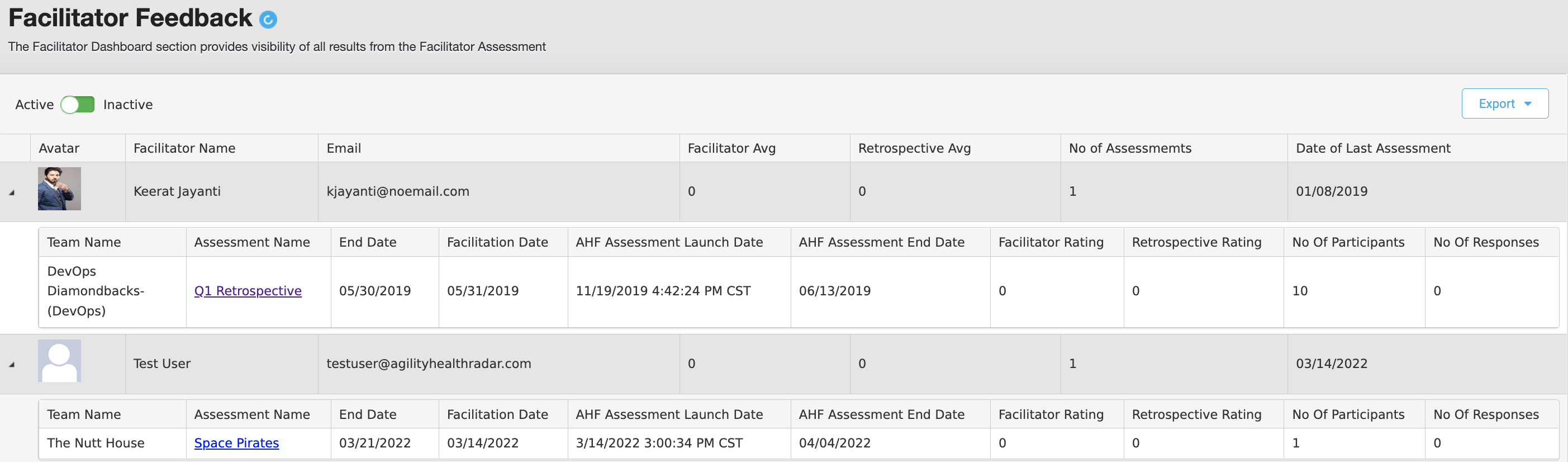Sort by No of Assessmemts column
The width and height of the screenshot is (1568, 462).
(1130, 148)
